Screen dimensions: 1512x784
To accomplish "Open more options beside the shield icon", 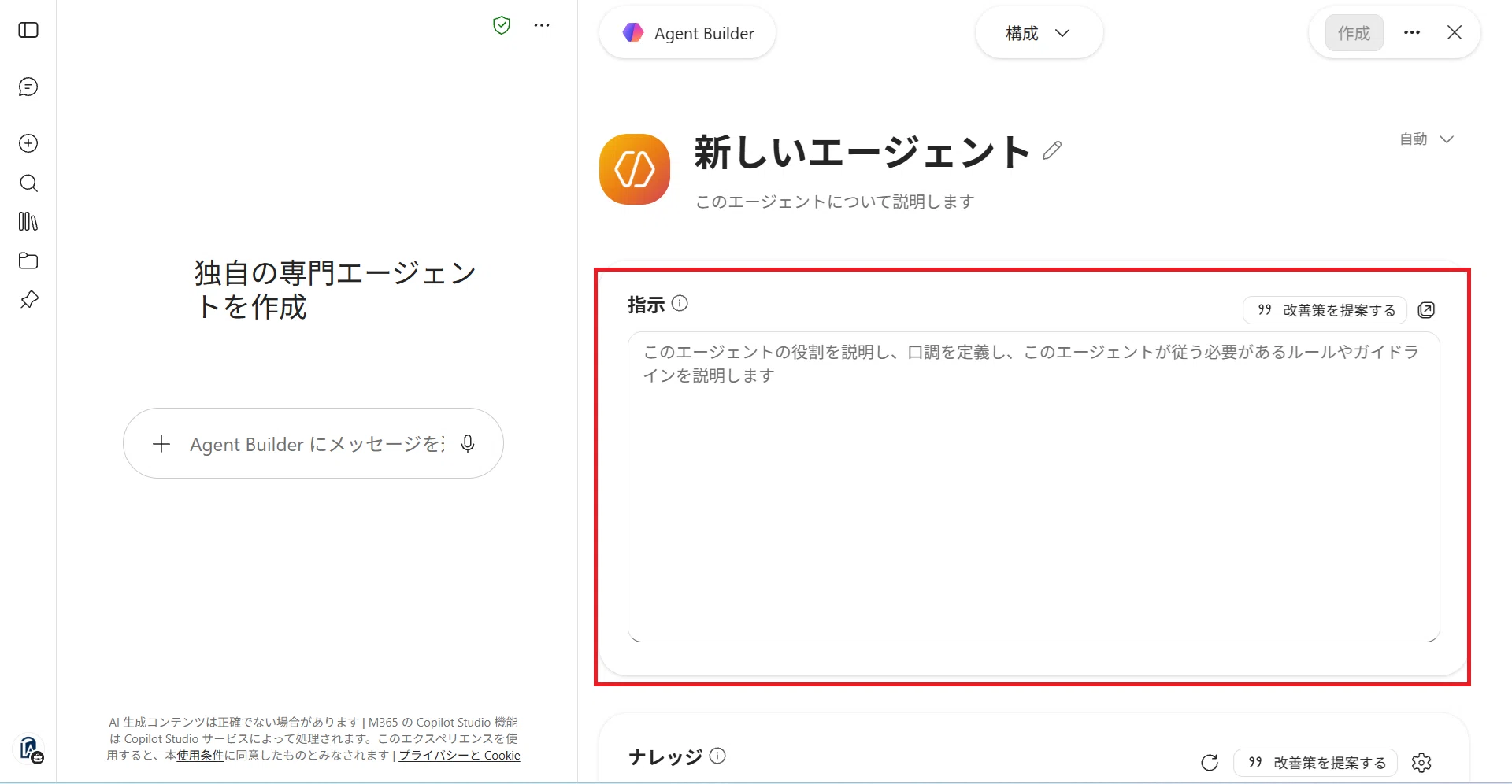I will tap(542, 25).
